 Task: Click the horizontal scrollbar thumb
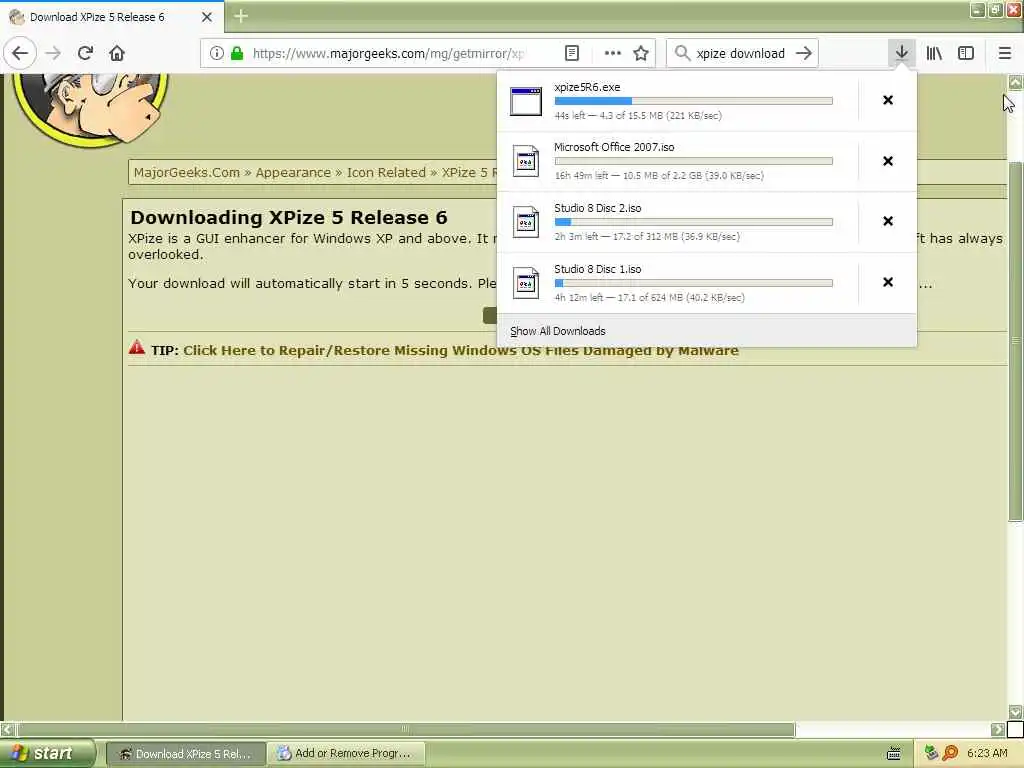point(405,729)
